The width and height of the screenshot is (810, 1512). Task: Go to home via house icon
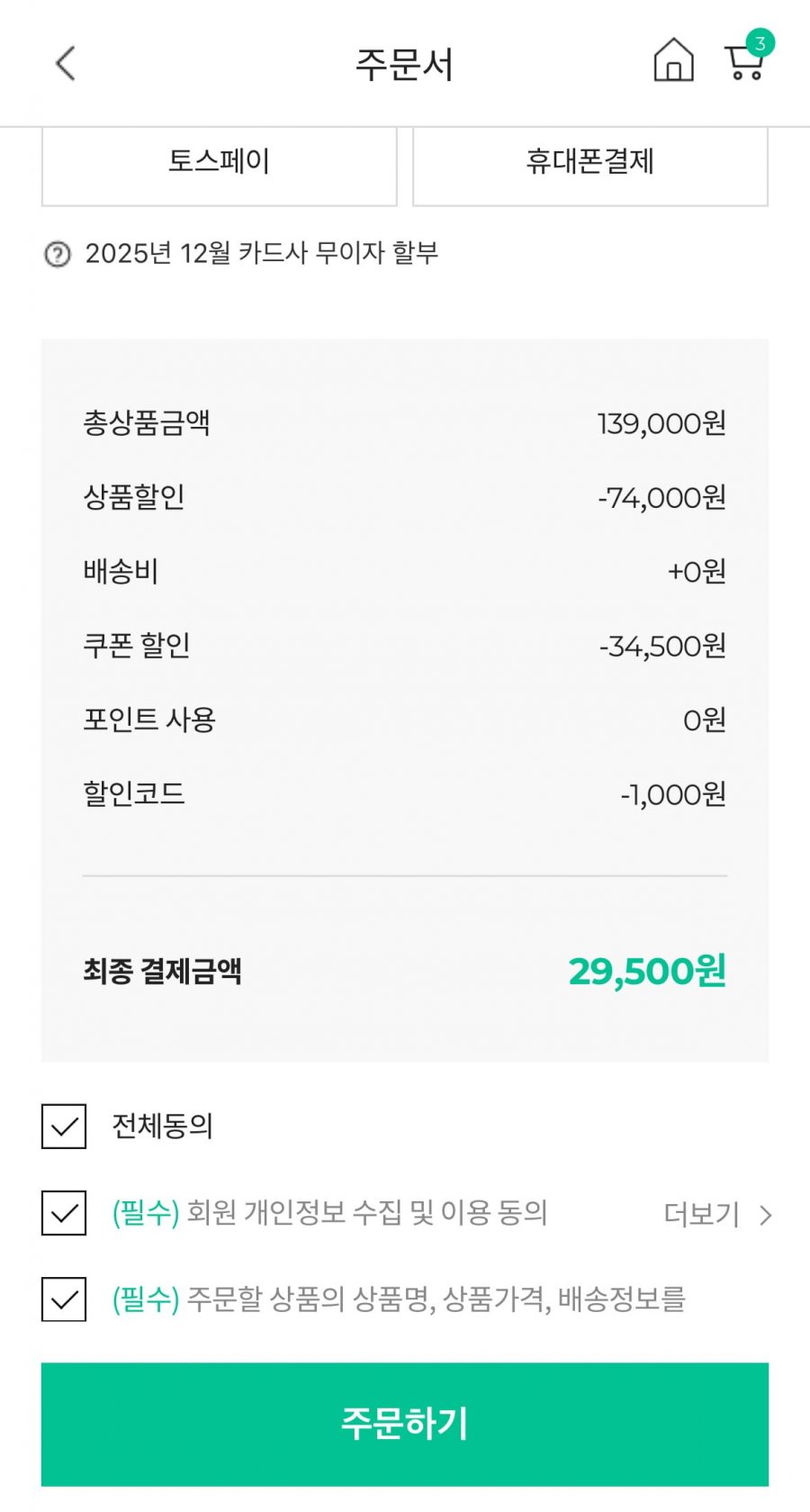673,61
